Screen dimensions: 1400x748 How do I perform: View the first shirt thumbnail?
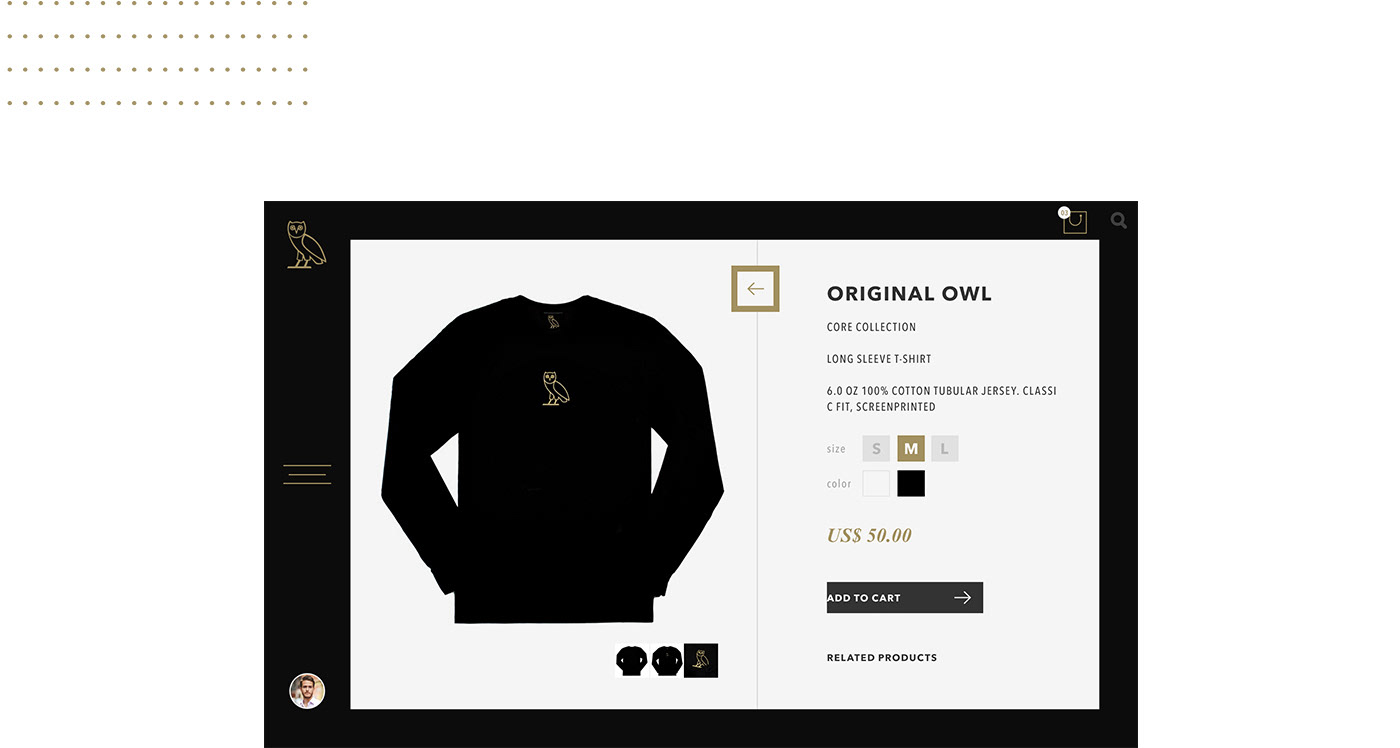point(632,660)
